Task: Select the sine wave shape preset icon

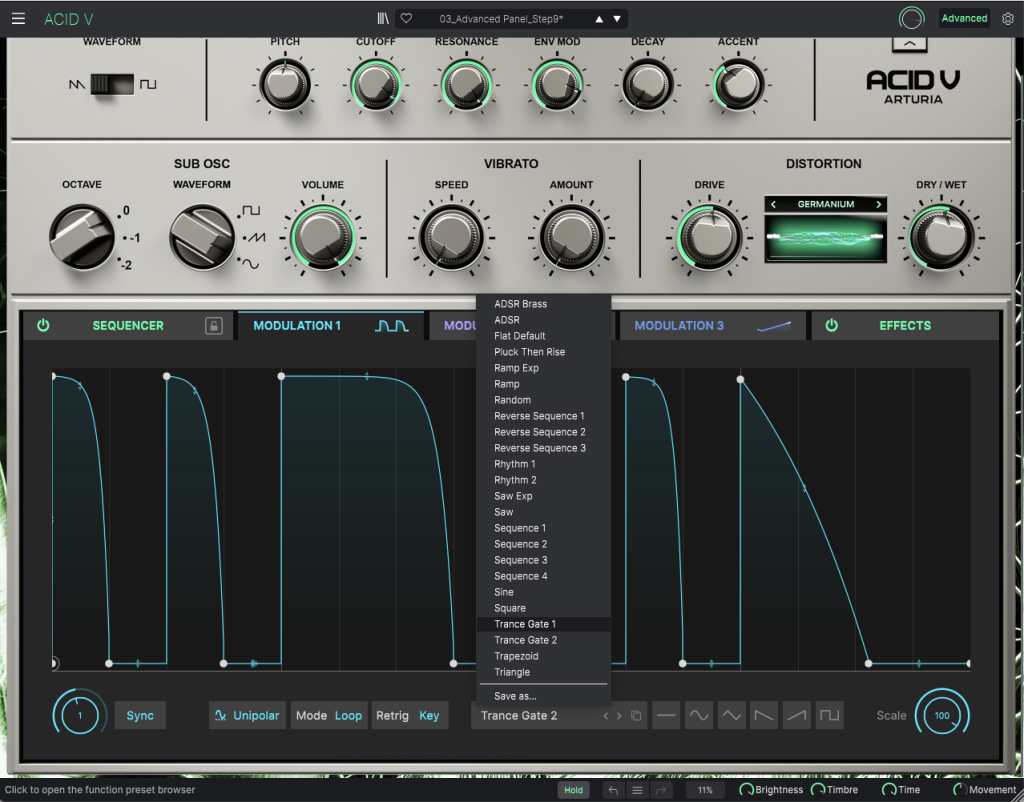Action: point(698,716)
